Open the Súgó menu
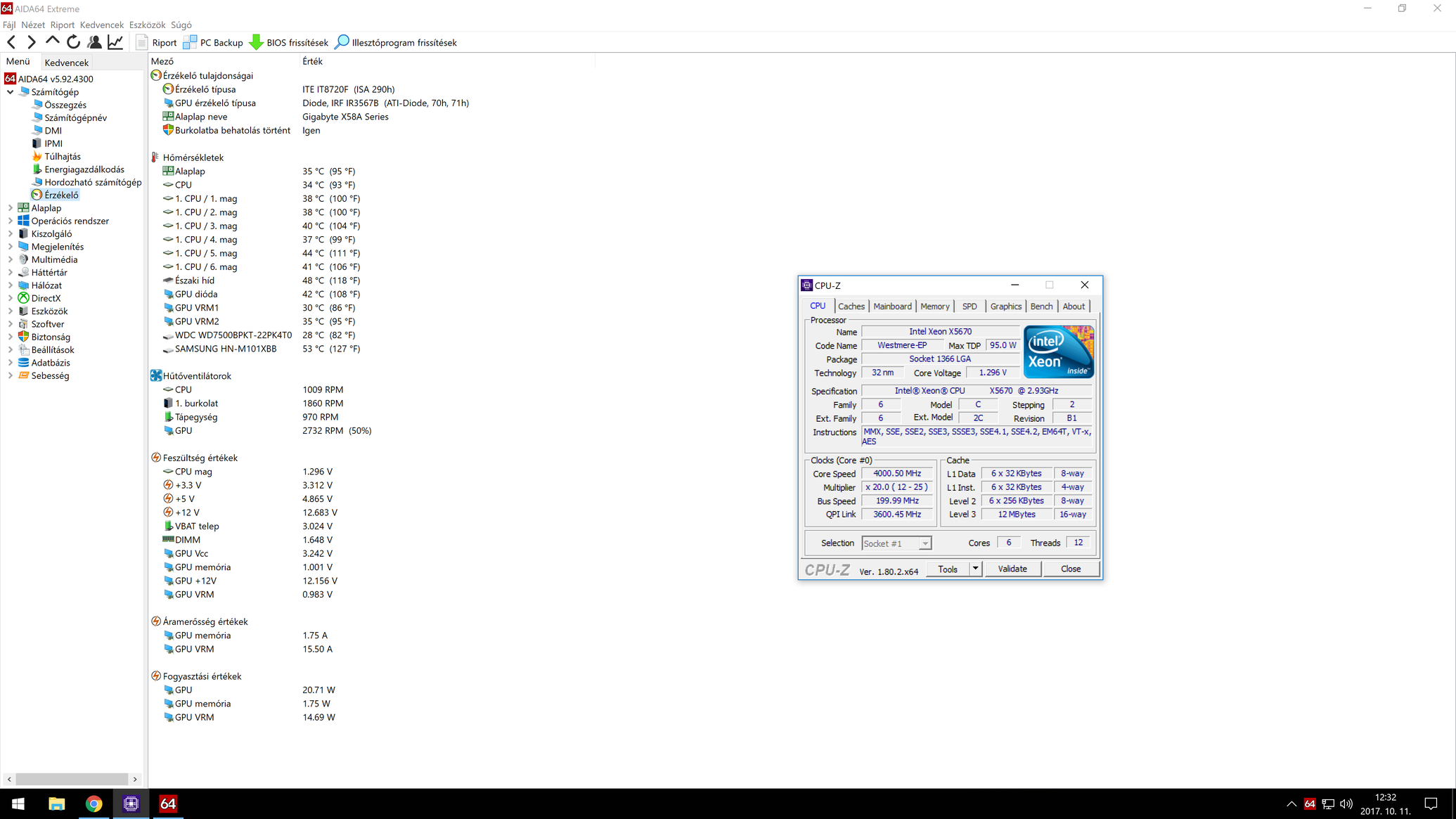Screen dimensions: 1456x819 [181, 25]
